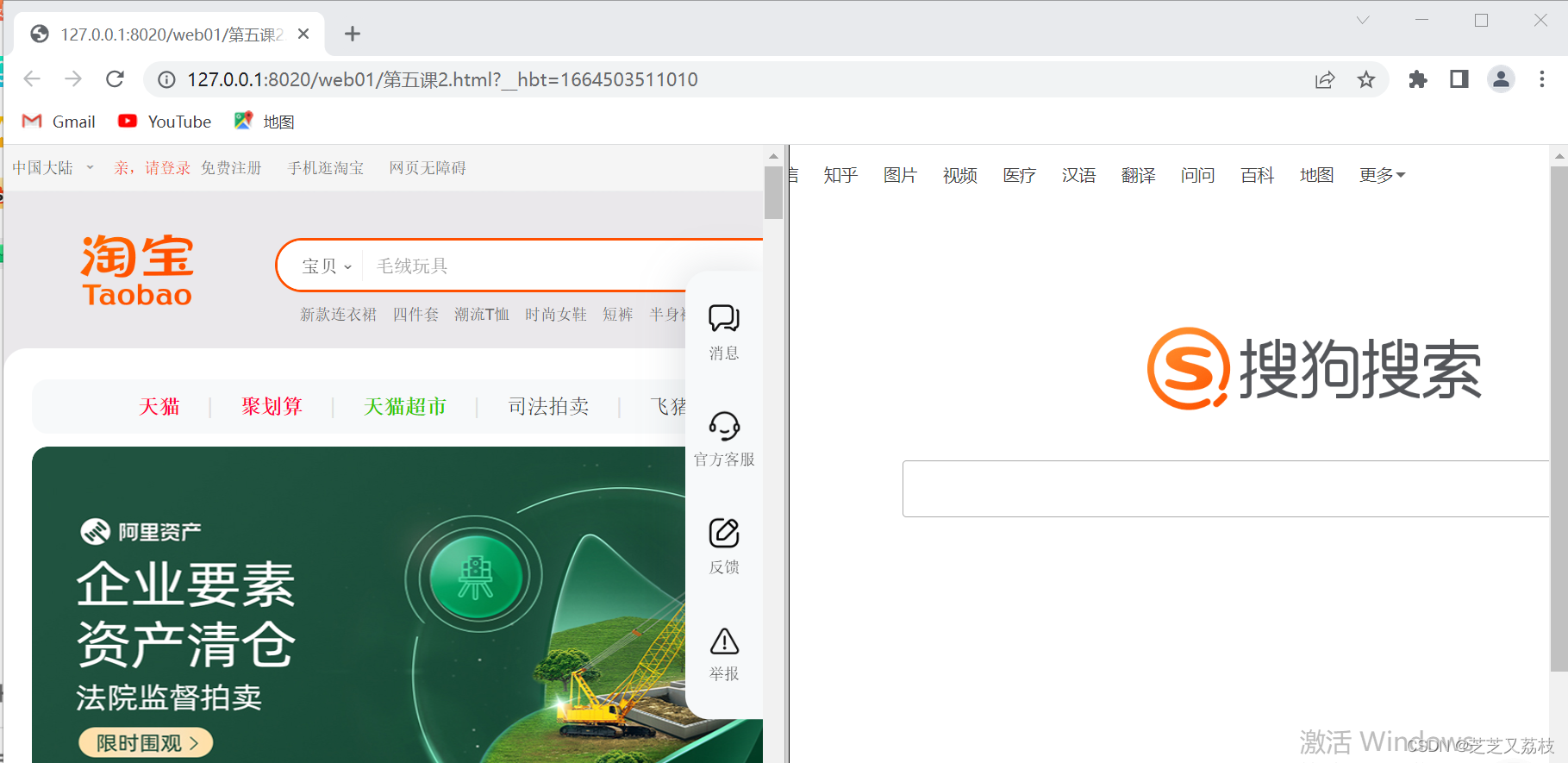Image resolution: width=1568 pixels, height=763 pixels.
Task: Select 潮流T恤 search suggestion
Action: click(x=482, y=315)
